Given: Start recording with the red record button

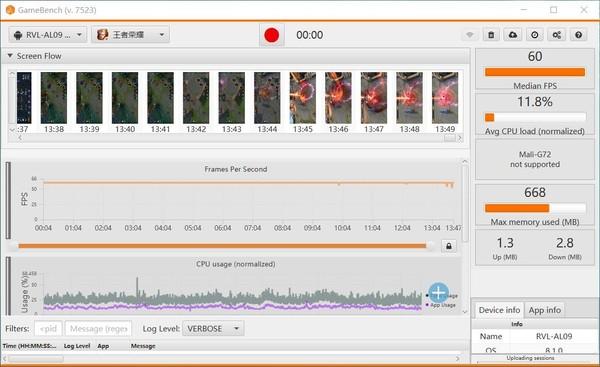Looking at the screenshot, I should (x=272, y=35).
